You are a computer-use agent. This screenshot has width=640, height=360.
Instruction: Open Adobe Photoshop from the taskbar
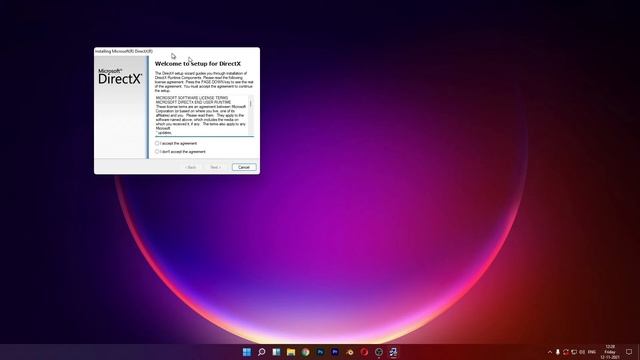320,352
